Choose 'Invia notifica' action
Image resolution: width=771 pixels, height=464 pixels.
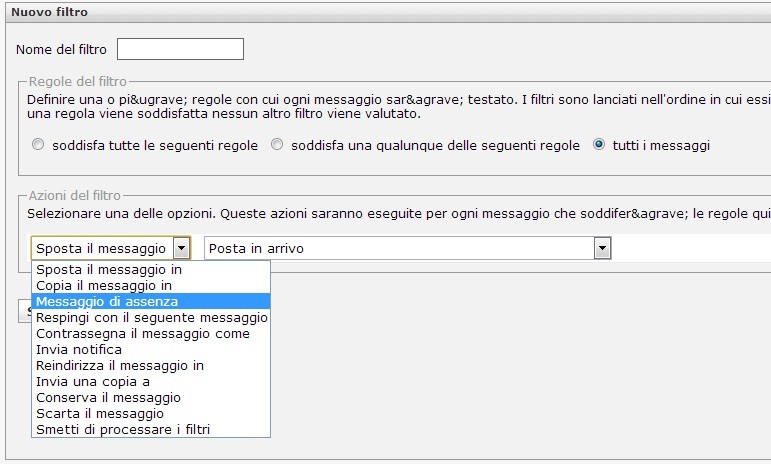(79, 350)
